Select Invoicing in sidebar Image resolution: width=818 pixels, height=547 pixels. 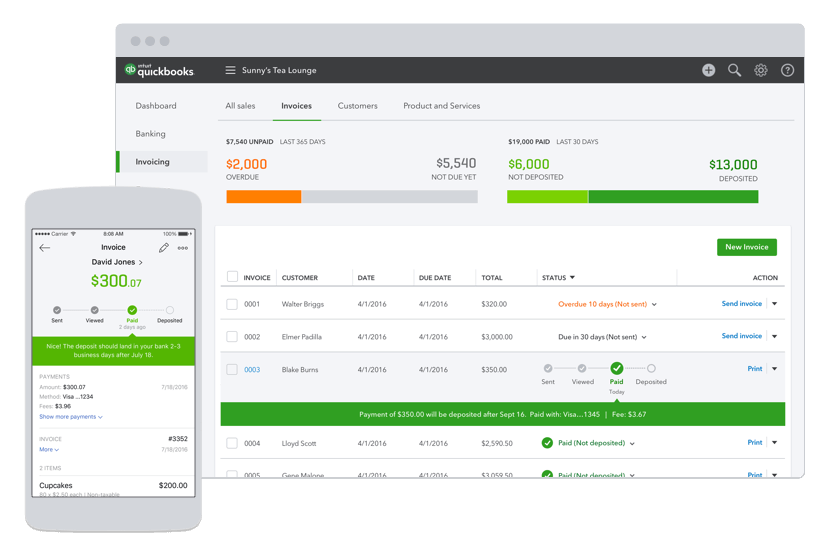click(162, 162)
